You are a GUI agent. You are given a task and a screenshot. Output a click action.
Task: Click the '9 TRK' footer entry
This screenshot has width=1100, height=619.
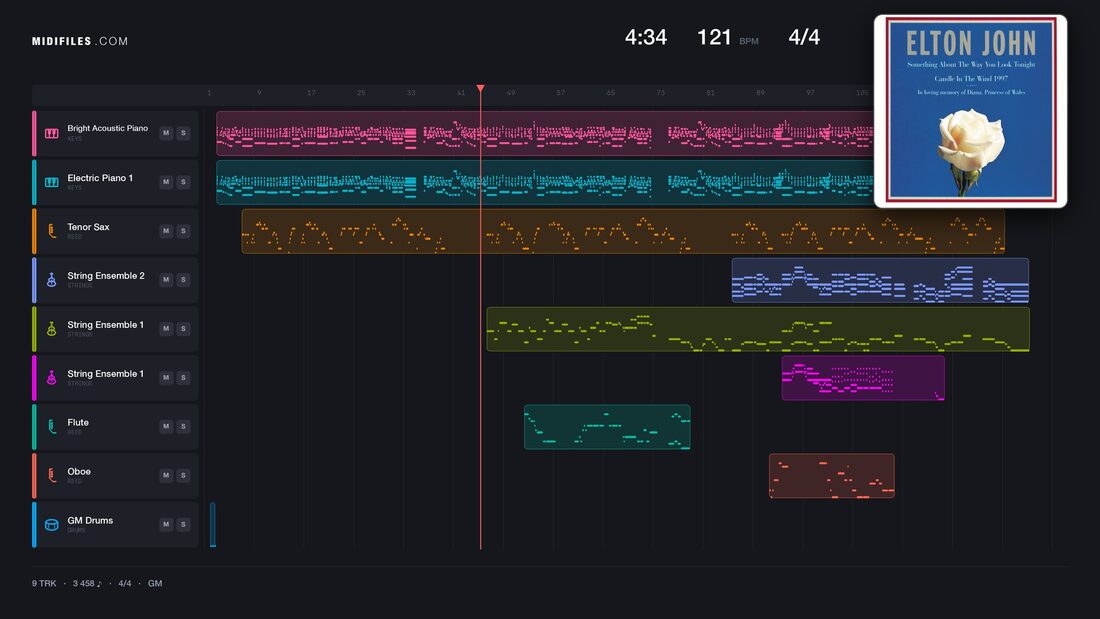pos(43,583)
